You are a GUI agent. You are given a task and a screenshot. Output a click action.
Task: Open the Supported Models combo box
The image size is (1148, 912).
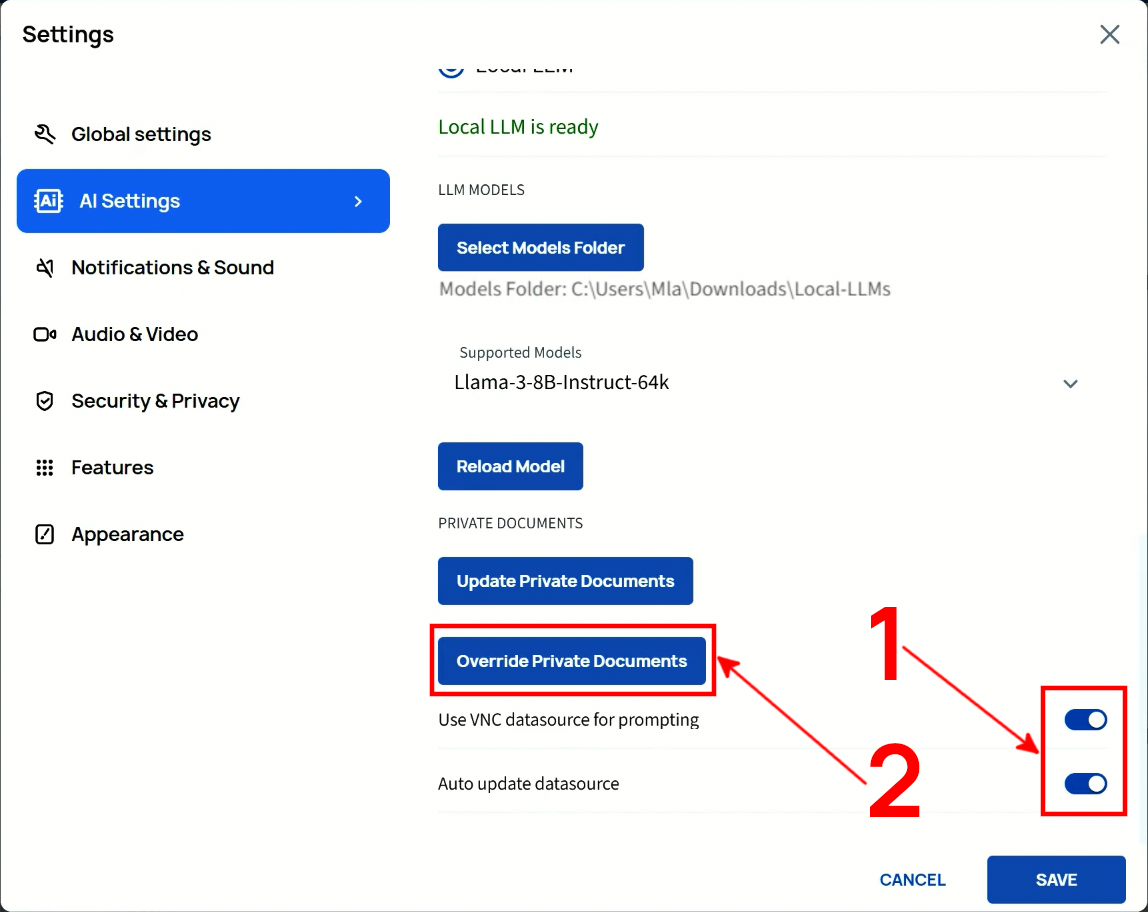pyautogui.click(x=760, y=382)
